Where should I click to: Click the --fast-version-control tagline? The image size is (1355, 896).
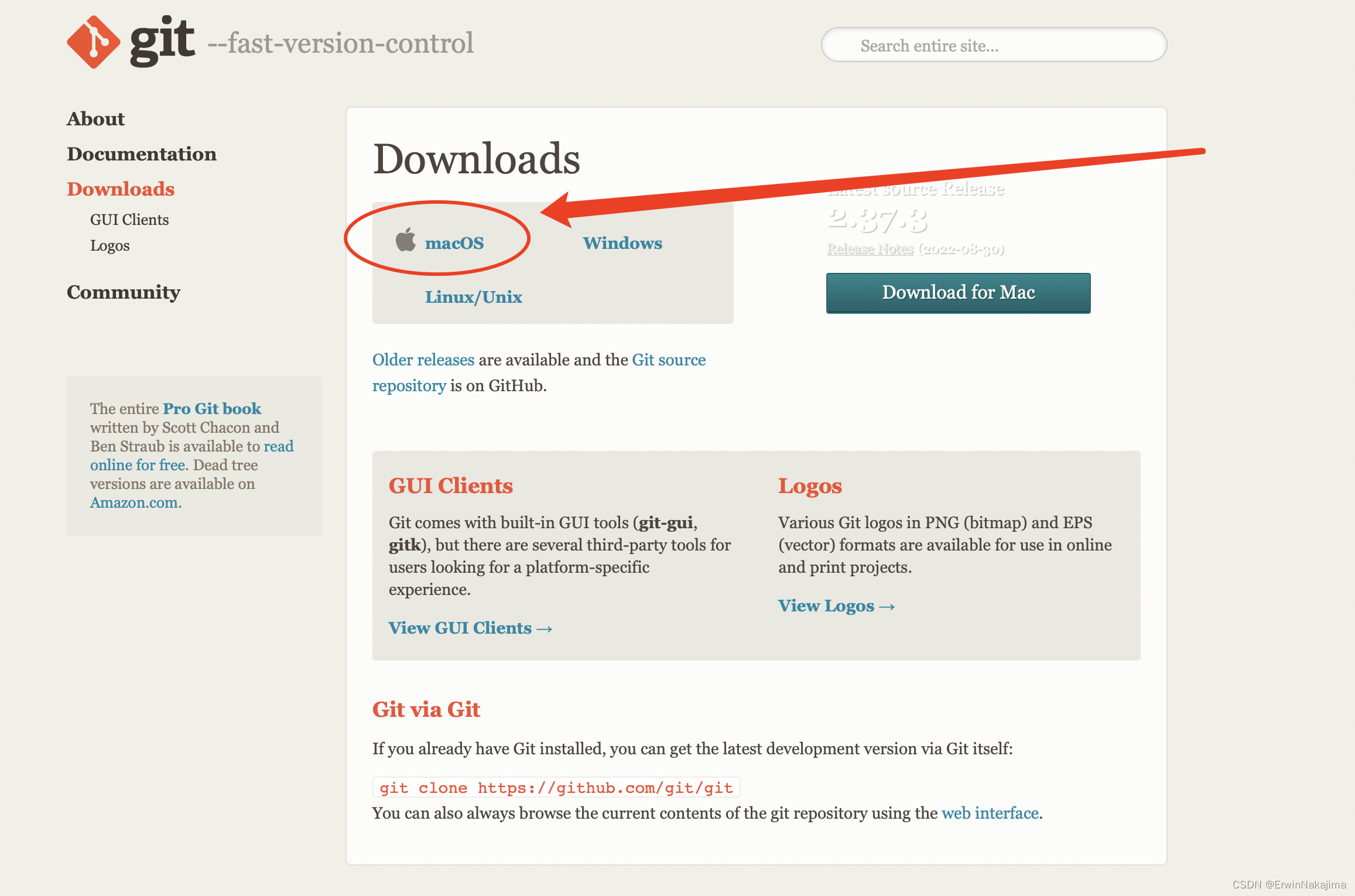[x=340, y=43]
